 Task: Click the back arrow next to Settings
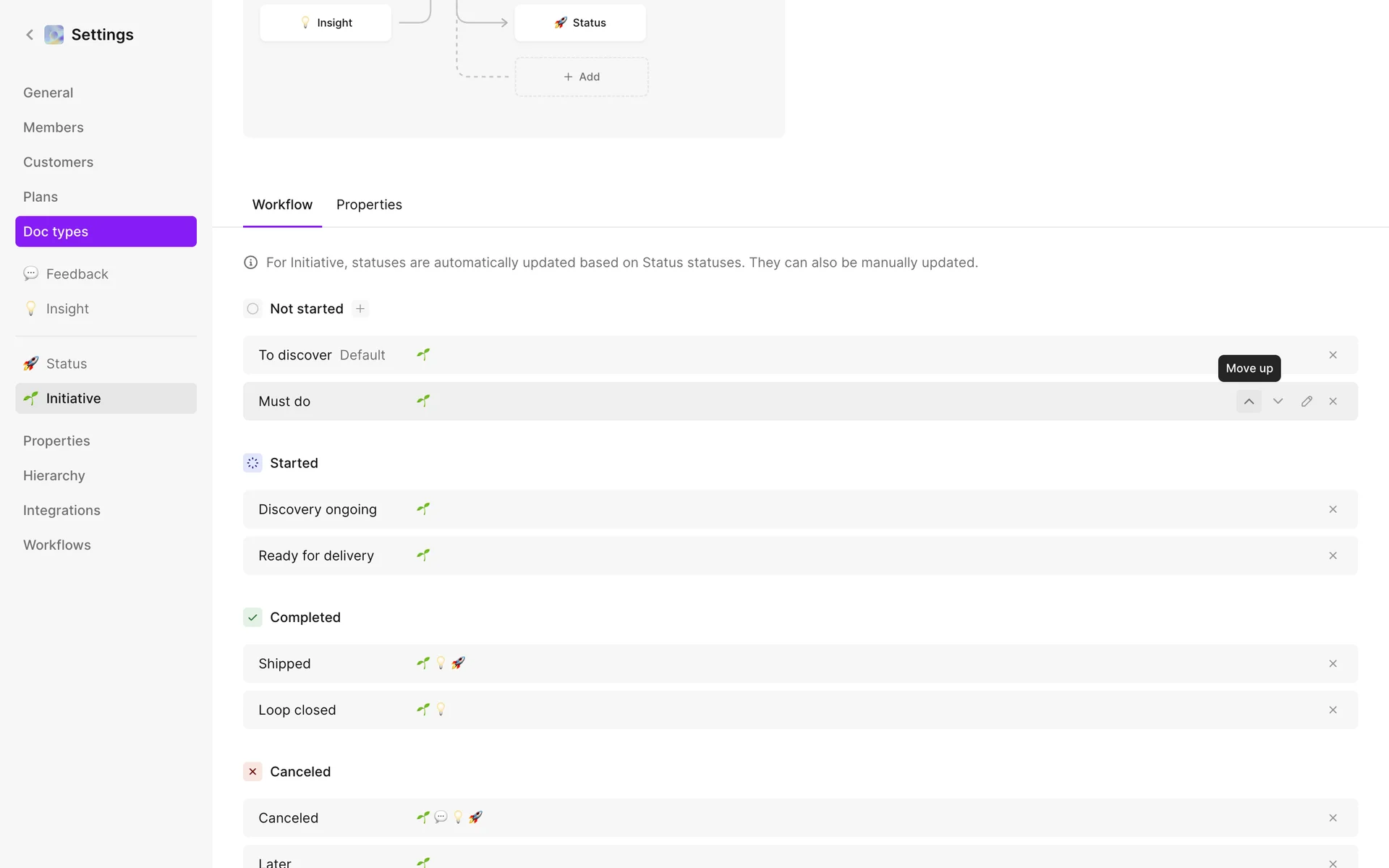30,35
